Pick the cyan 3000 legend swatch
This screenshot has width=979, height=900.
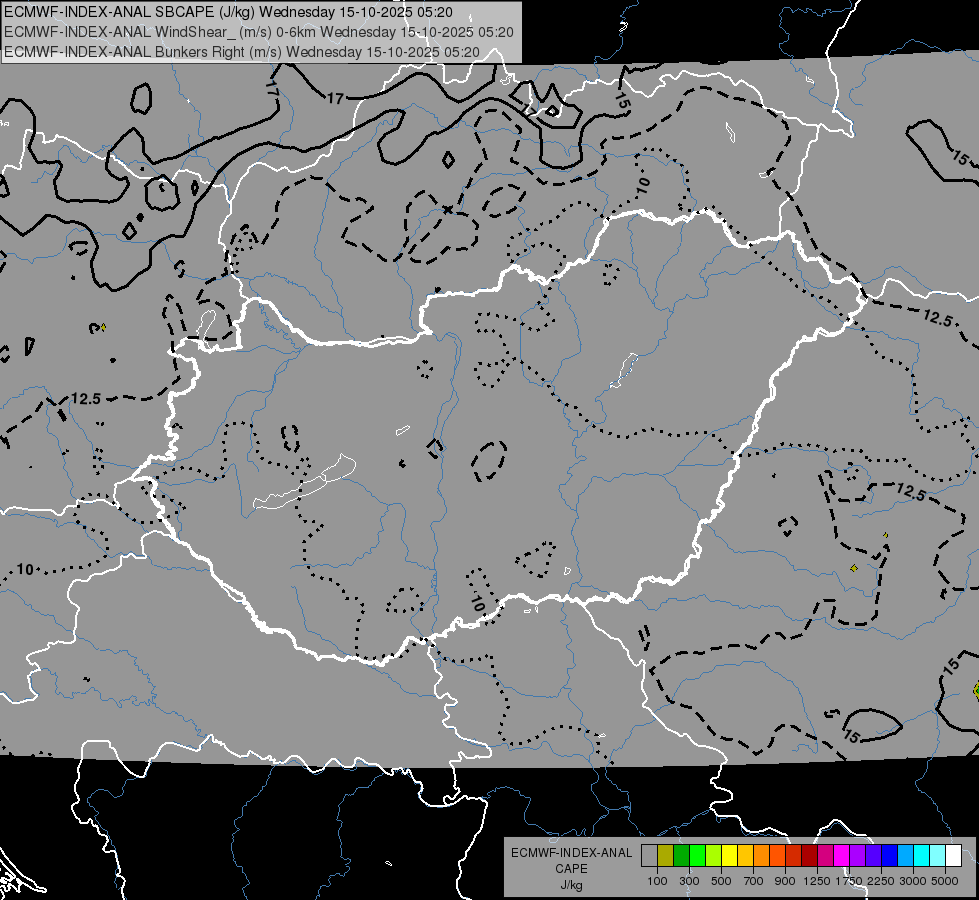click(922, 856)
